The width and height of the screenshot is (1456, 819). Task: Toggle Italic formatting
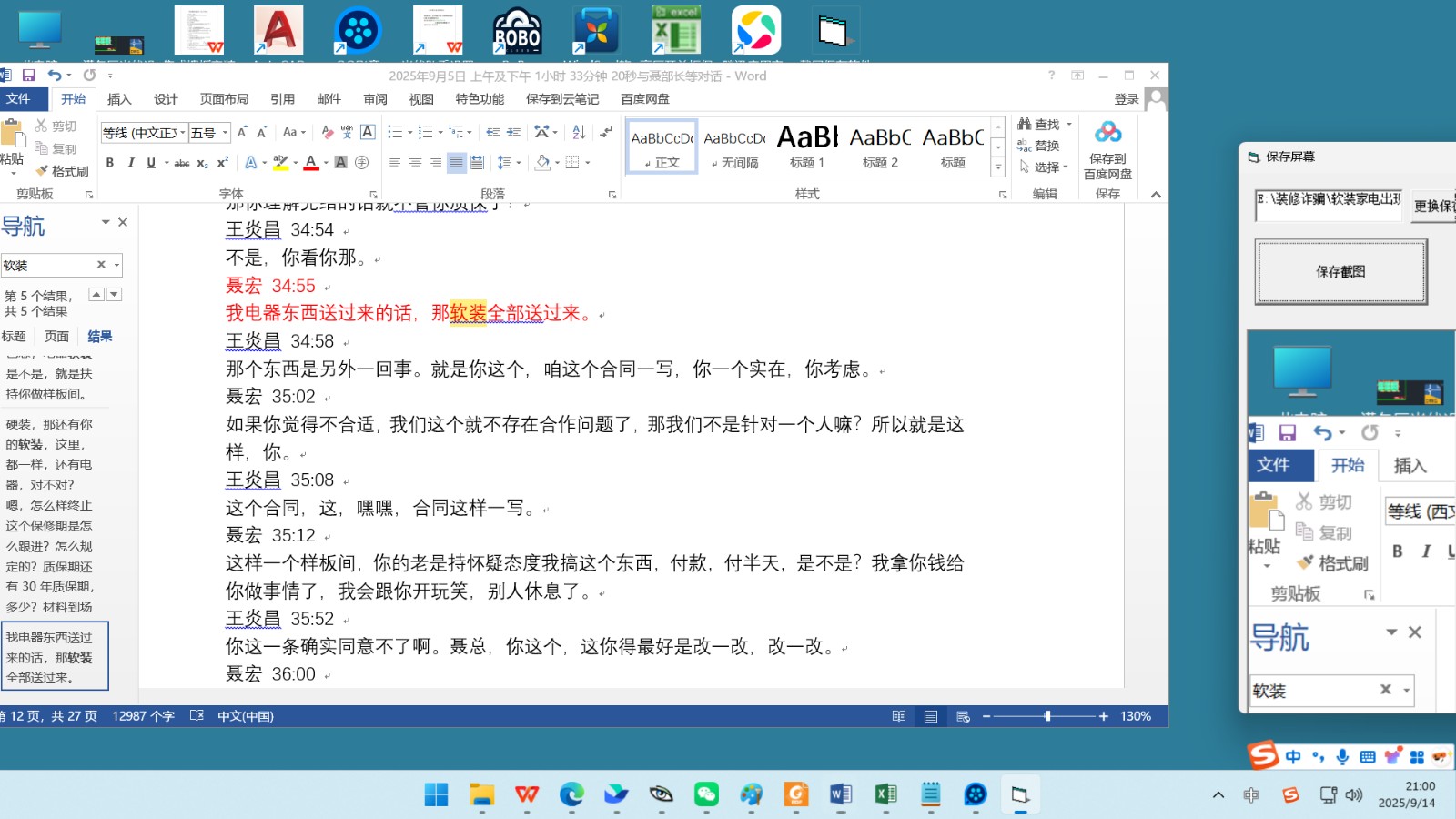[x=130, y=163]
